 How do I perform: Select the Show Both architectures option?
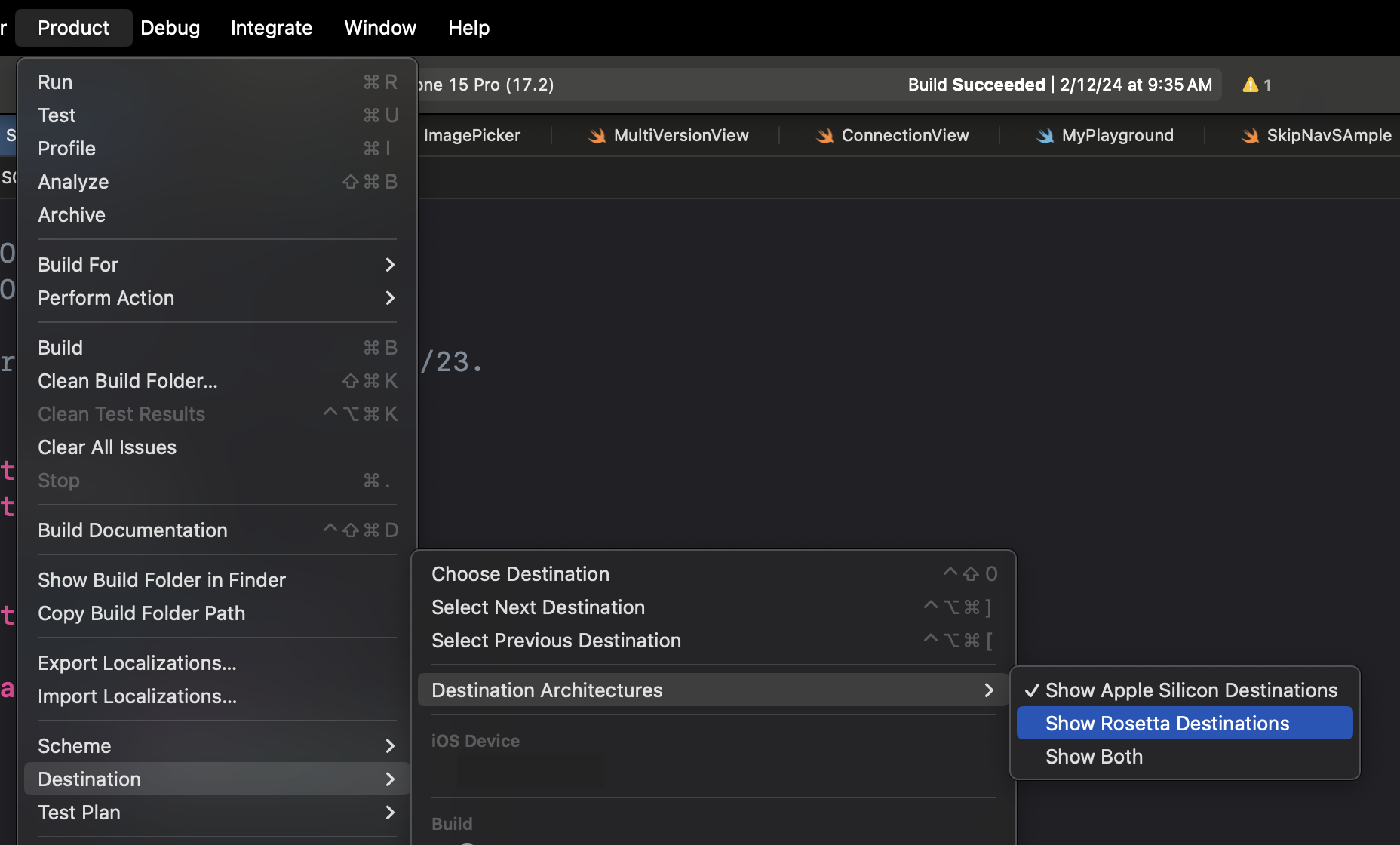1185,757
